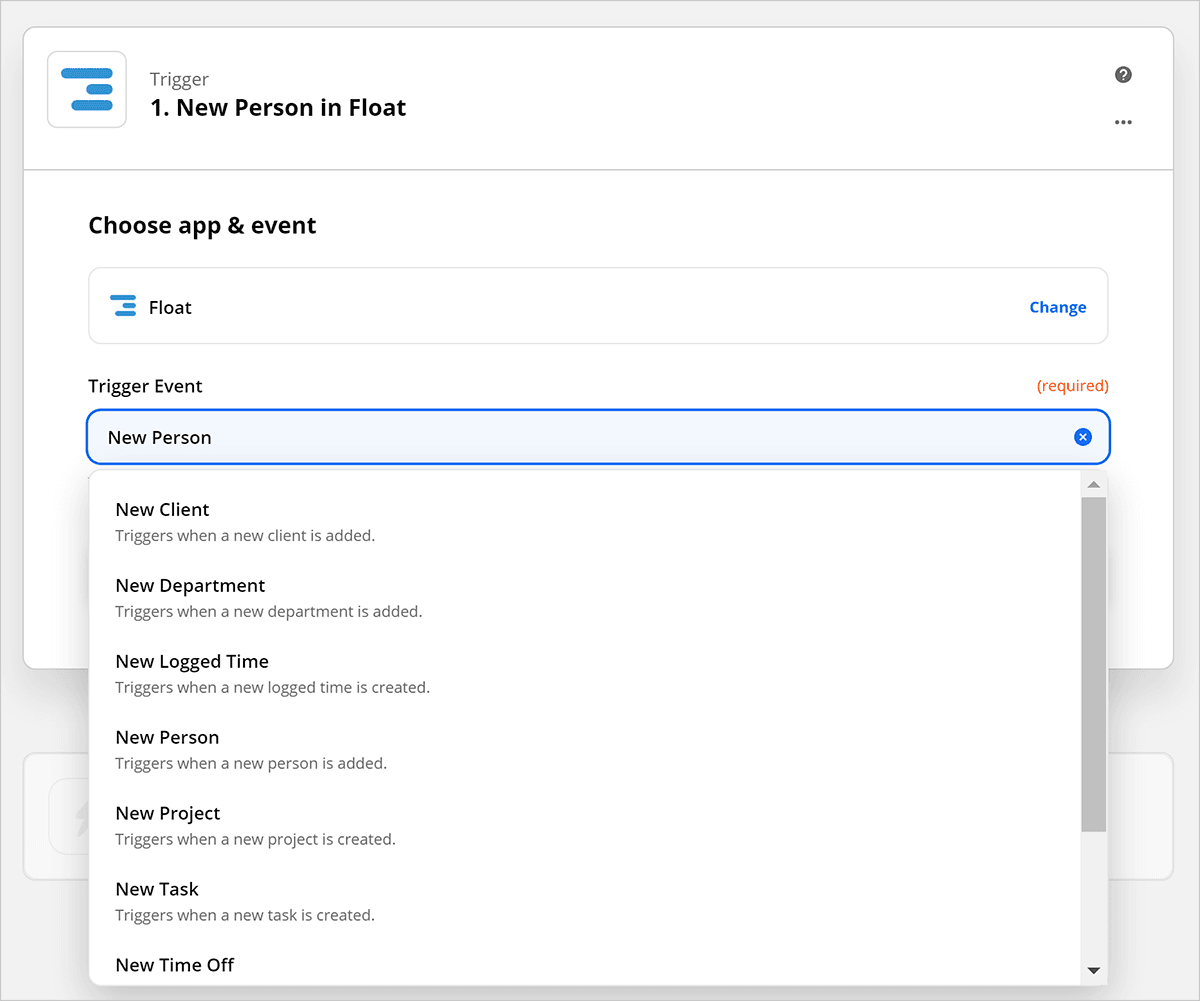This screenshot has height=1001, width=1200.
Task: Click the Float logo on the trigger card header
Action: [x=87, y=89]
